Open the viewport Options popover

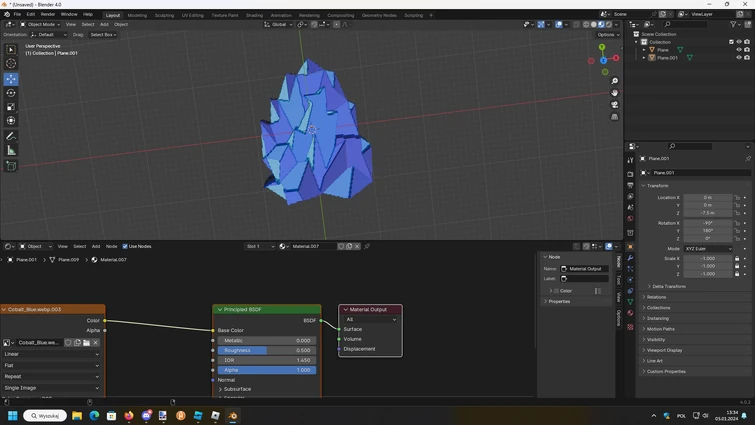click(x=607, y=34)
